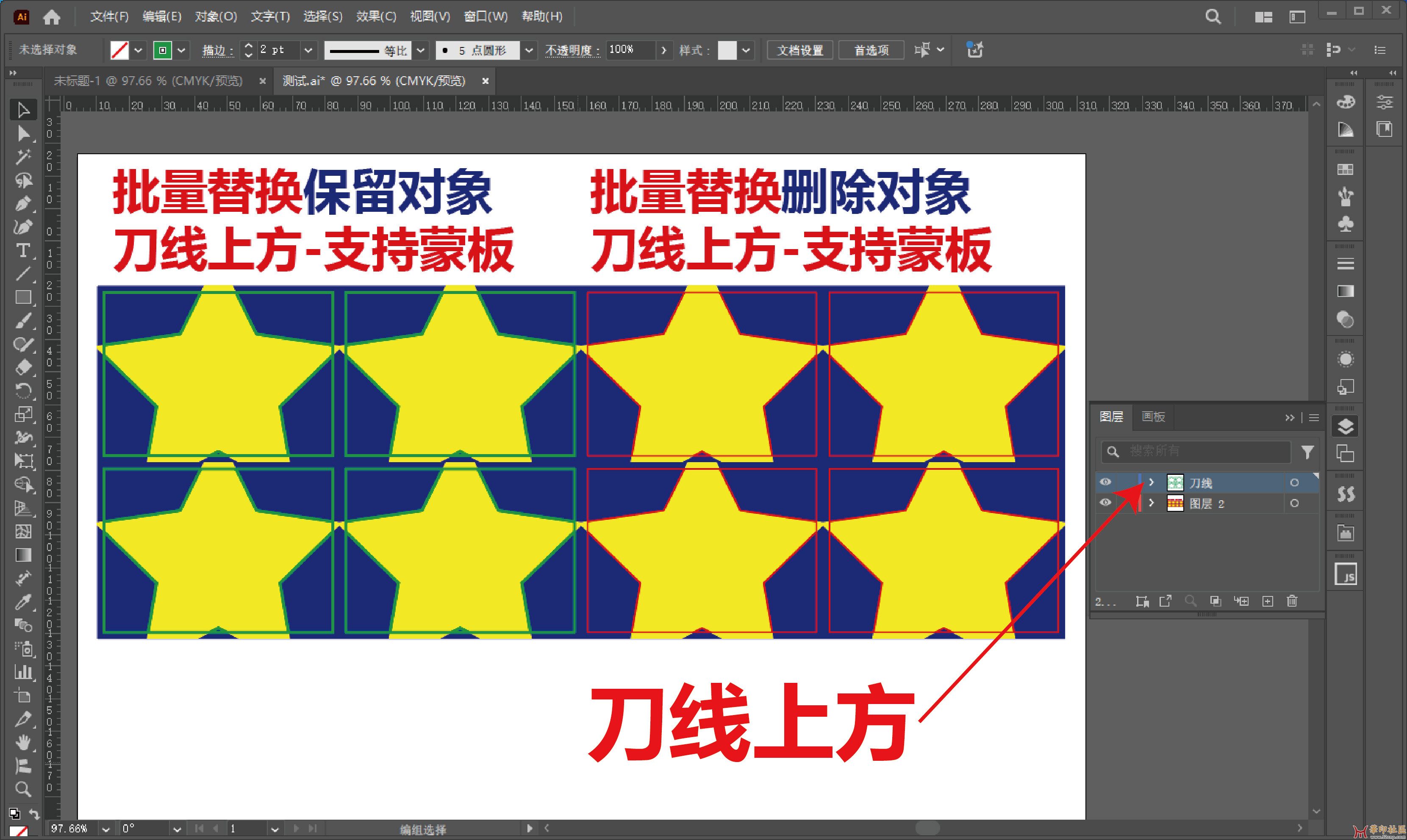Screen dimensions: 1407x840
Task: Click the fill color swatch
Action: point(119,50)
